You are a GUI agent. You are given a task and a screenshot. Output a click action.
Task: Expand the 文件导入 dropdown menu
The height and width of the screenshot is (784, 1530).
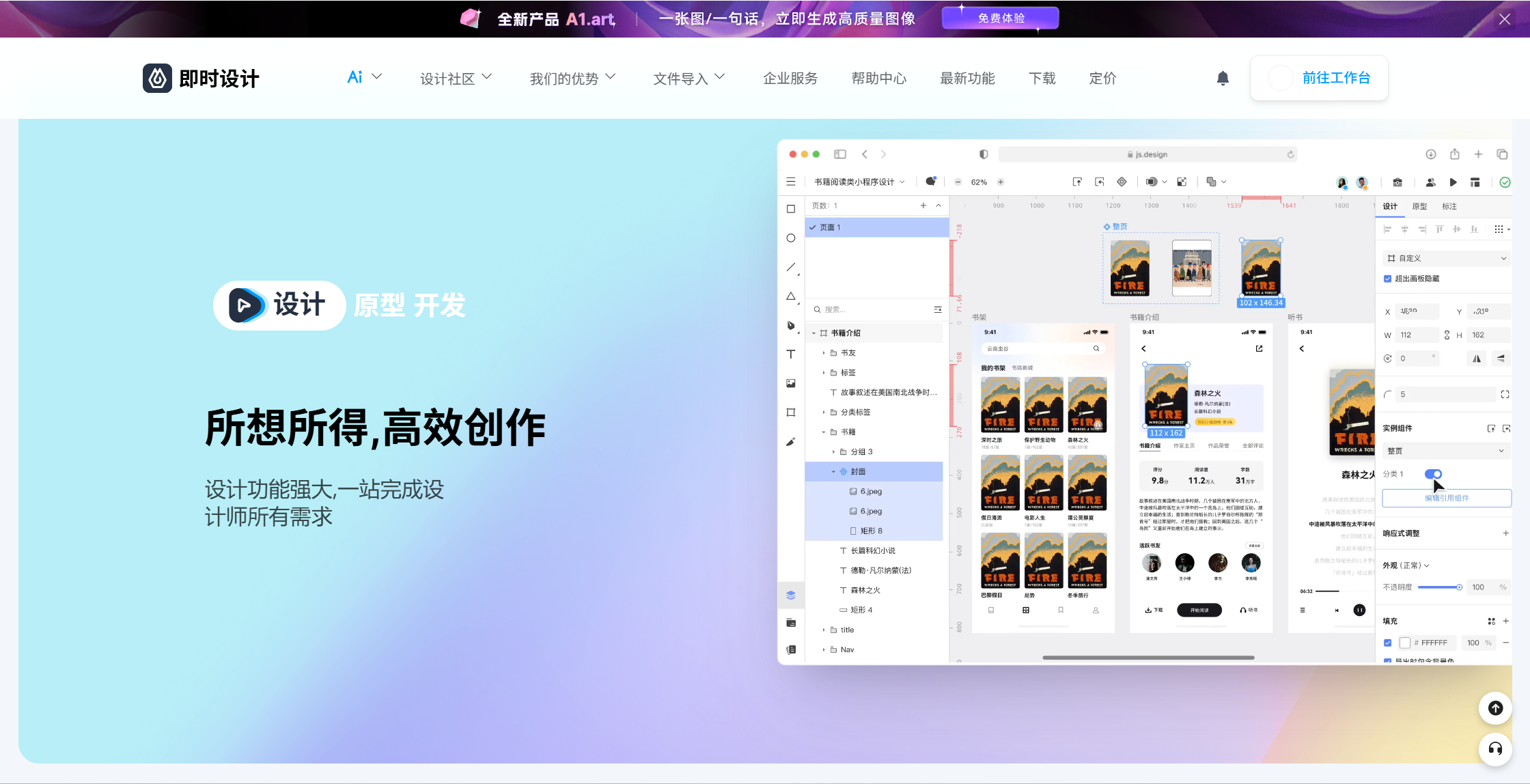(x=688, y=79)
